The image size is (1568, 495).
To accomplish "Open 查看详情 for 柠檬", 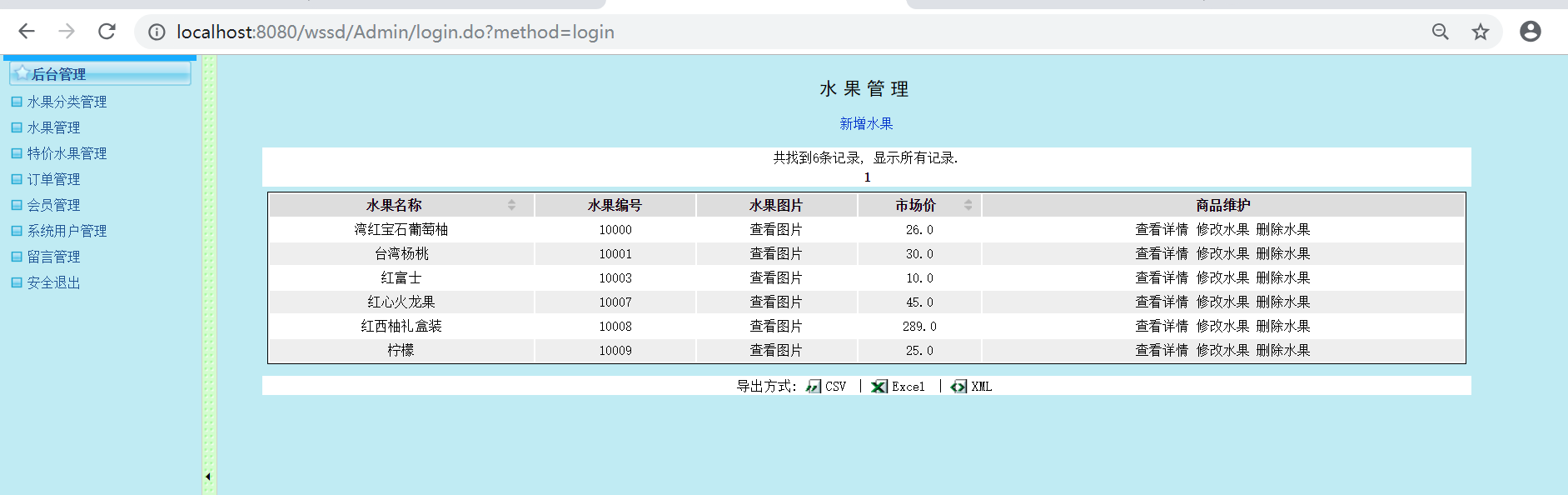I will tap(1162, 350).
